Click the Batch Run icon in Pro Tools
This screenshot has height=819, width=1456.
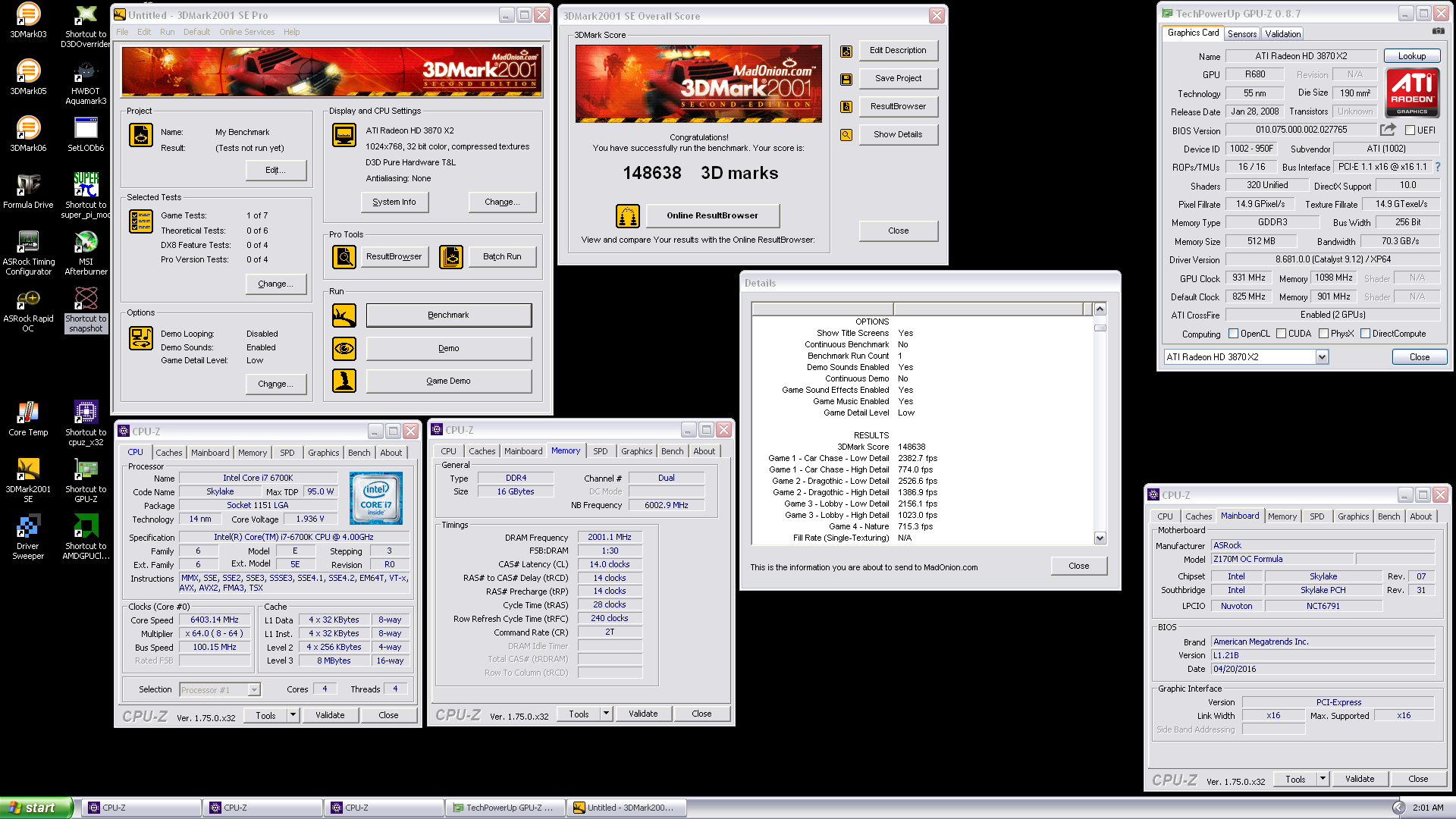pyautogui.click(x=451, y=257)
